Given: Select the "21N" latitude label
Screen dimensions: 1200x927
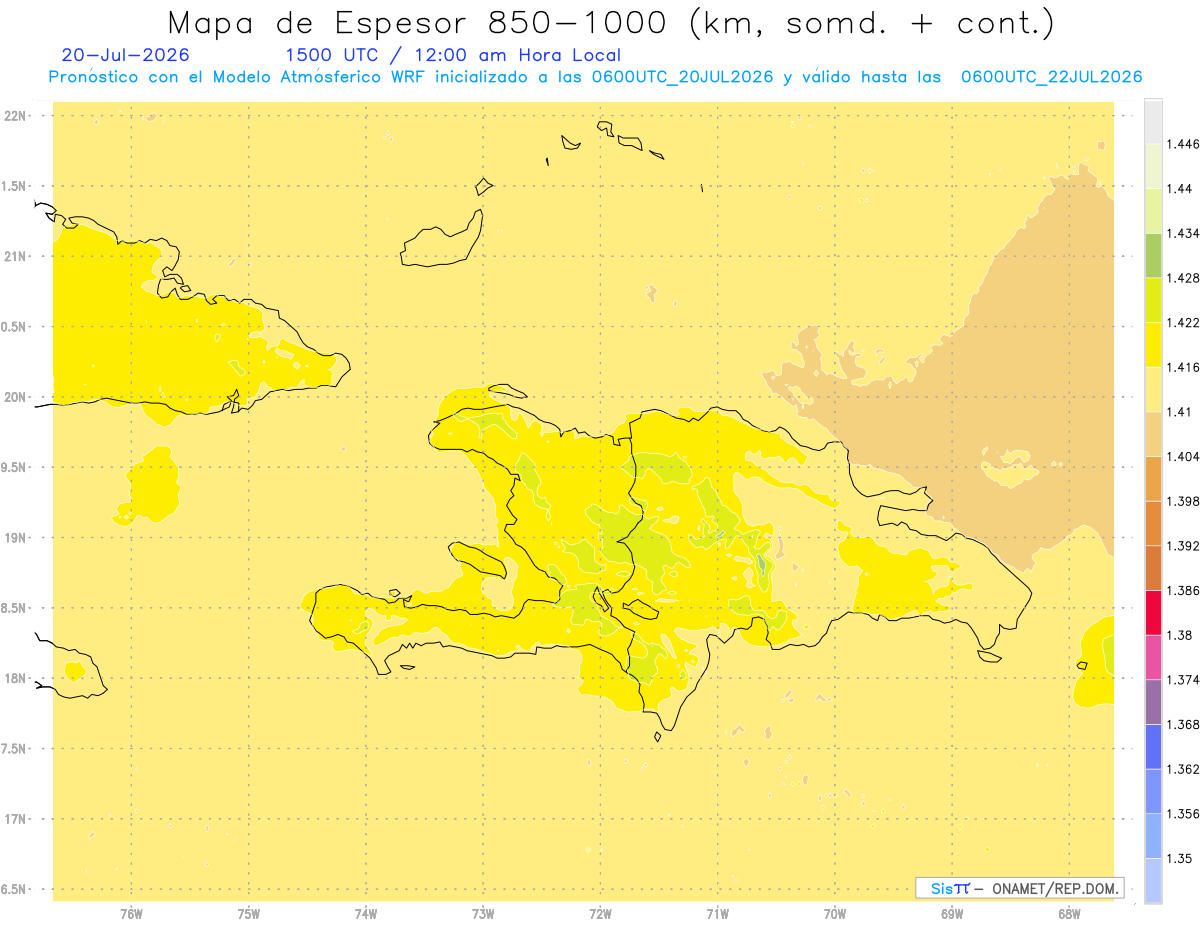Looking at the screenshot, I should click(x=16, y=256).
